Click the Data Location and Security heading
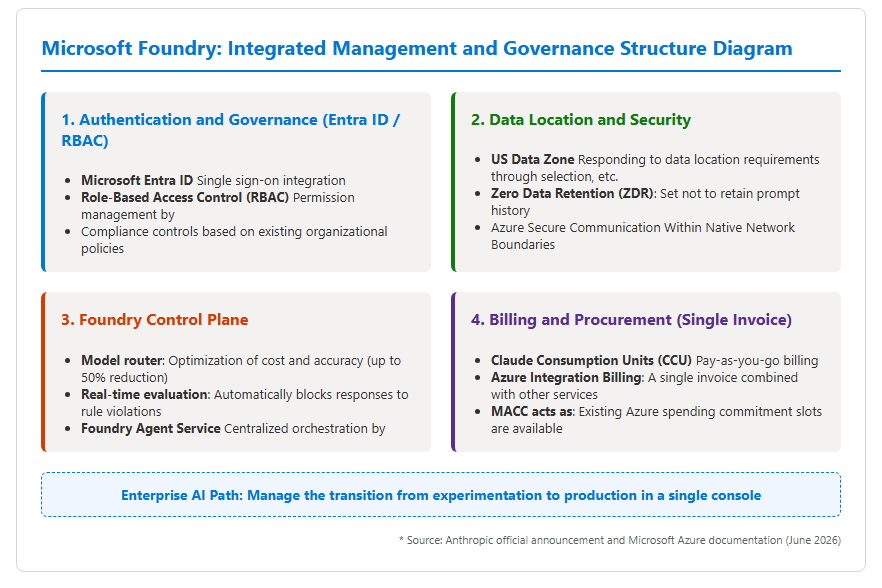 pyautogui.click(x=580, y=120)
